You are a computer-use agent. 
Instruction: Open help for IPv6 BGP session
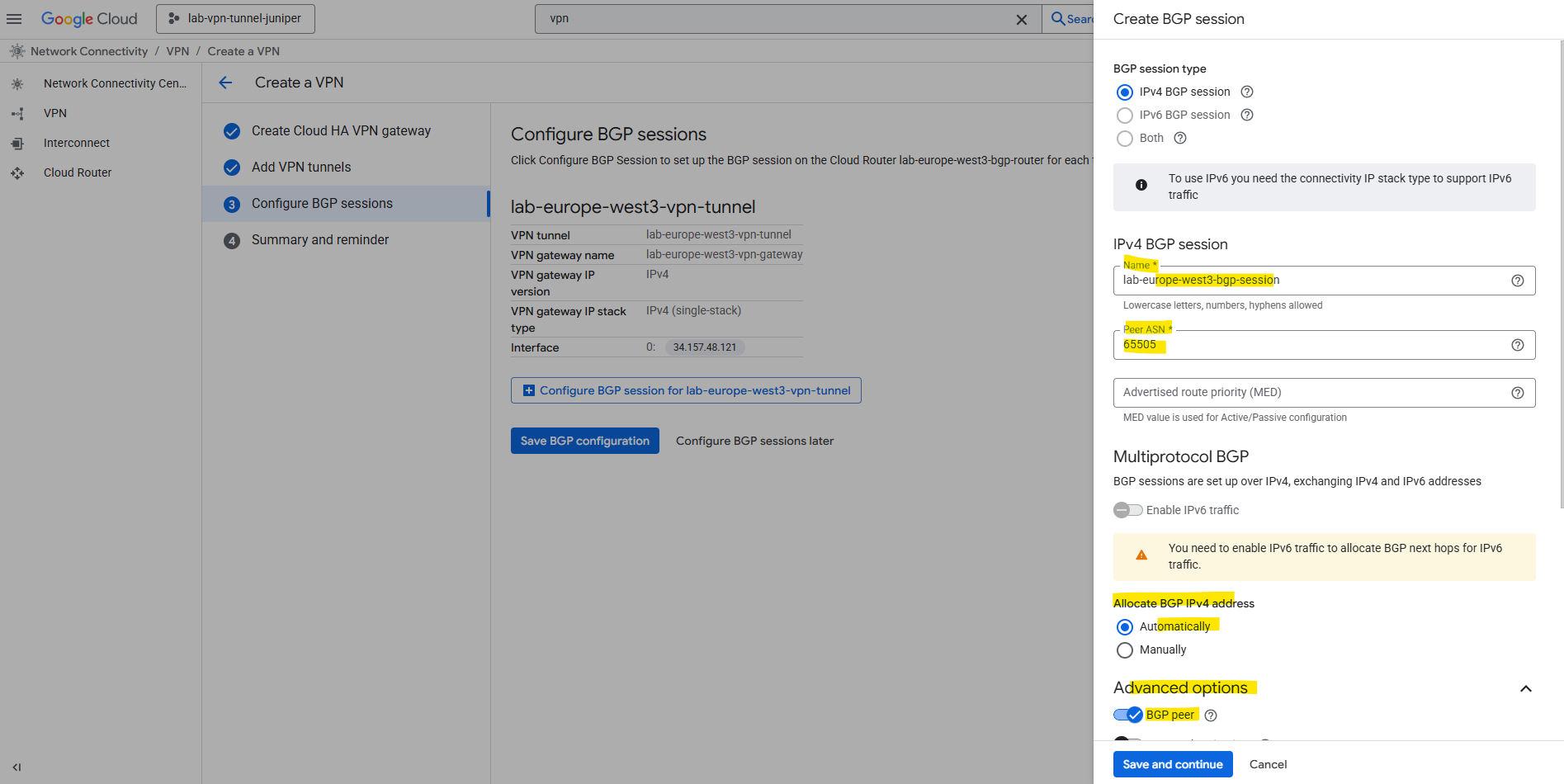click(x=1247, y=115)
